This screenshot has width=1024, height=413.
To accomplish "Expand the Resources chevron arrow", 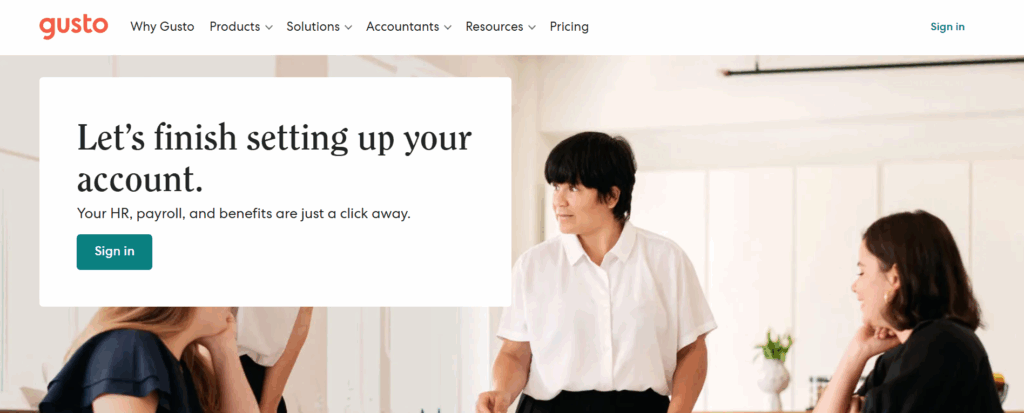I will pos(532,27).
